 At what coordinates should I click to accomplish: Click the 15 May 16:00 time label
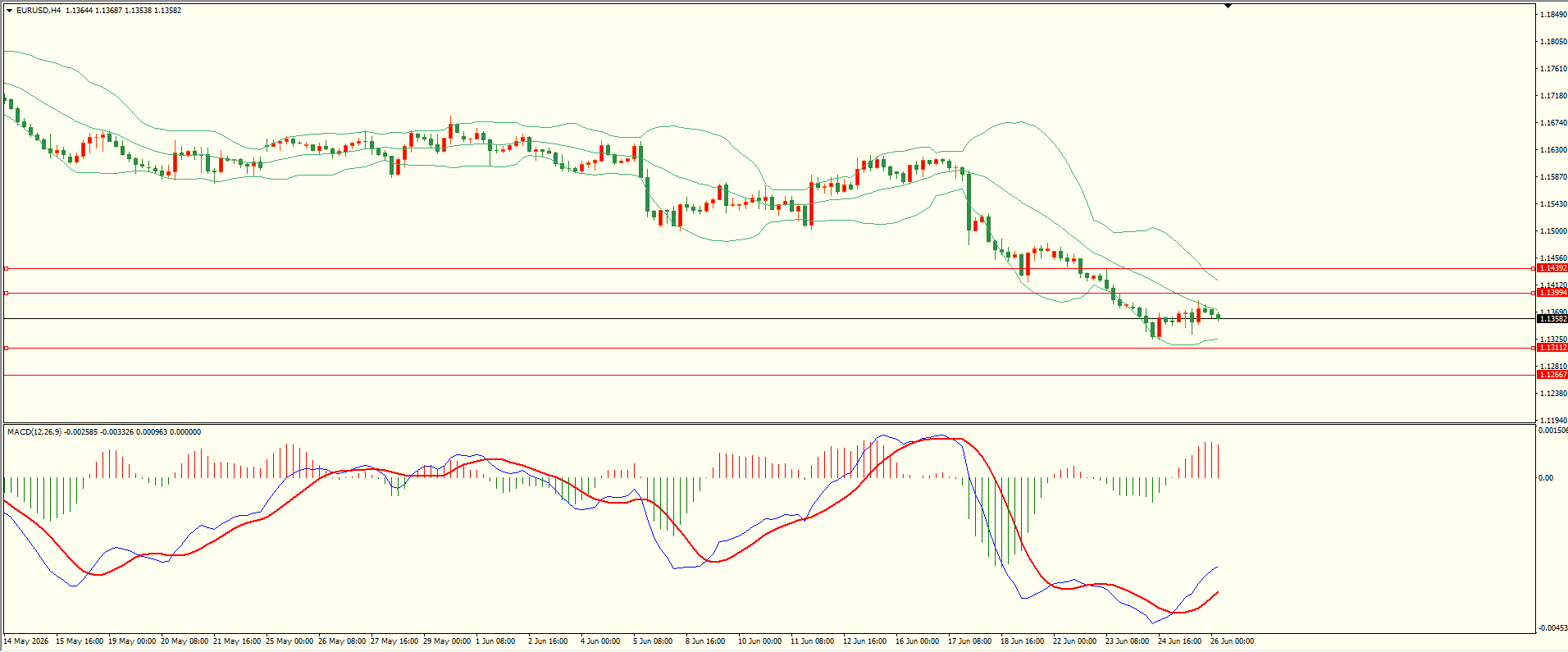80,641
